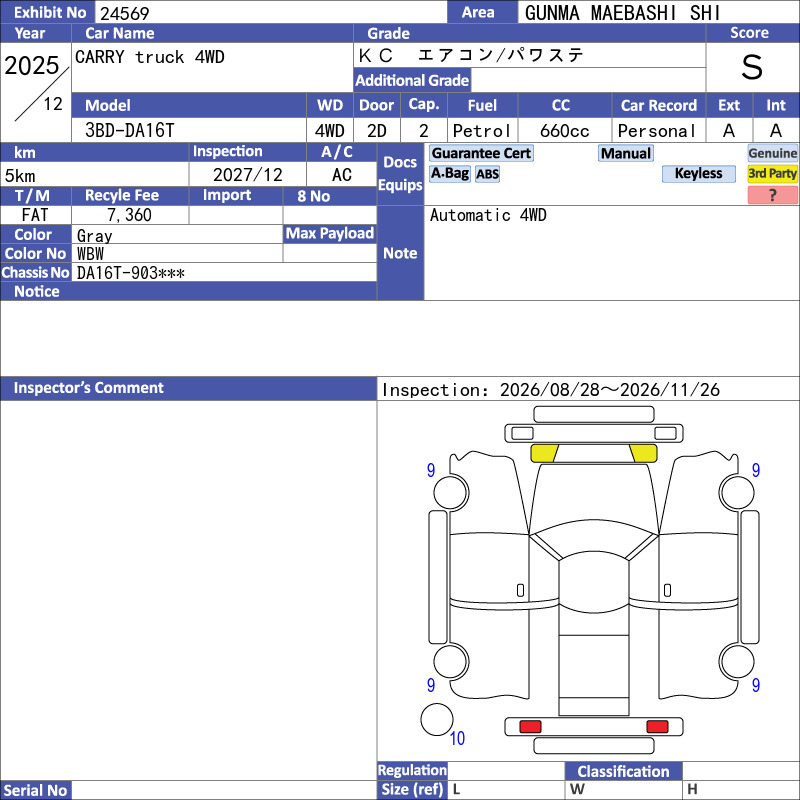Image resolution: width=800 pixels, height=800 pixels.
Task: Click the yellow 3rd Party tag
Action: point(772,173)
